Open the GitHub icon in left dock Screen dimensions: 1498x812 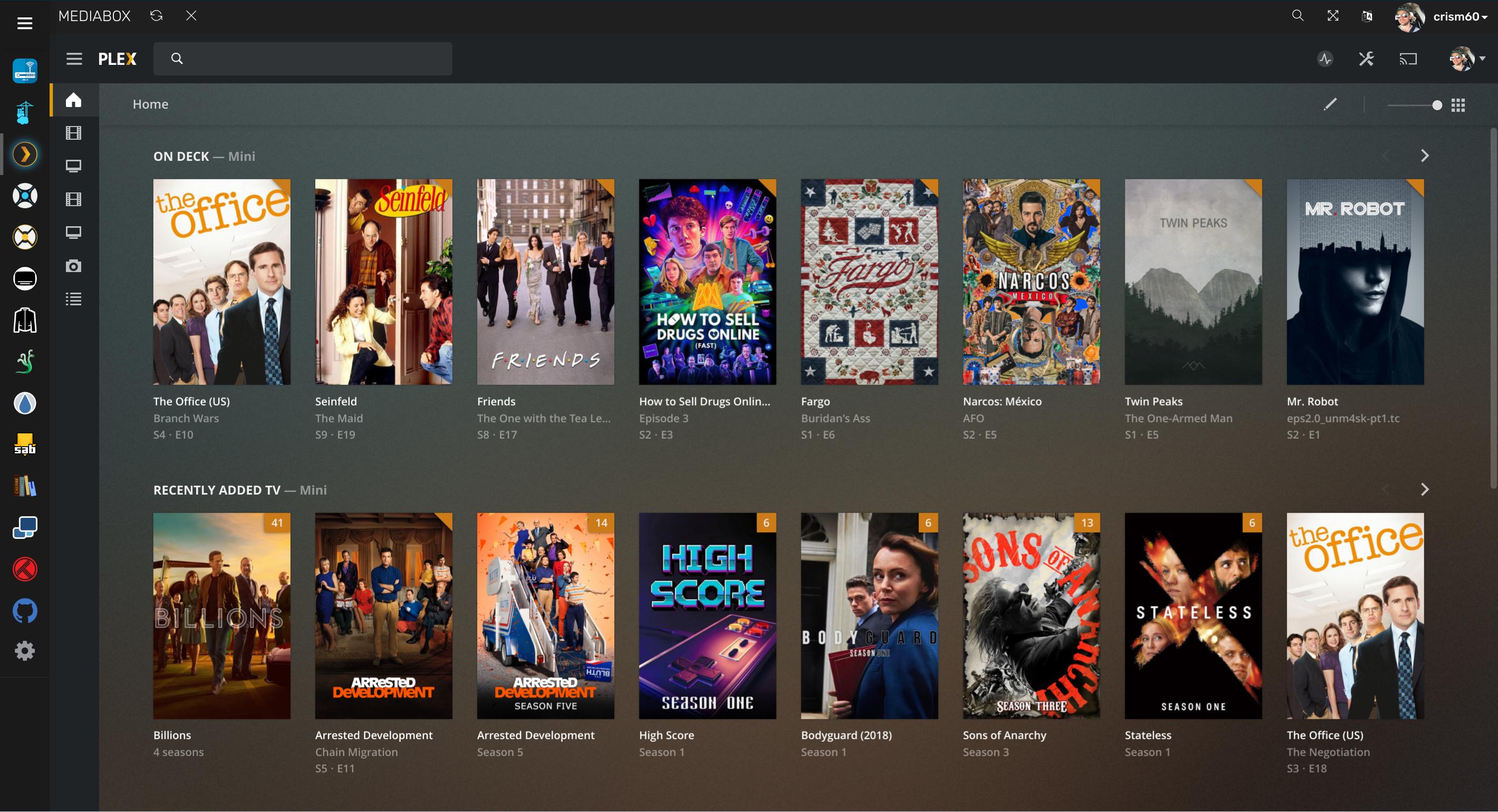[24, 611]
